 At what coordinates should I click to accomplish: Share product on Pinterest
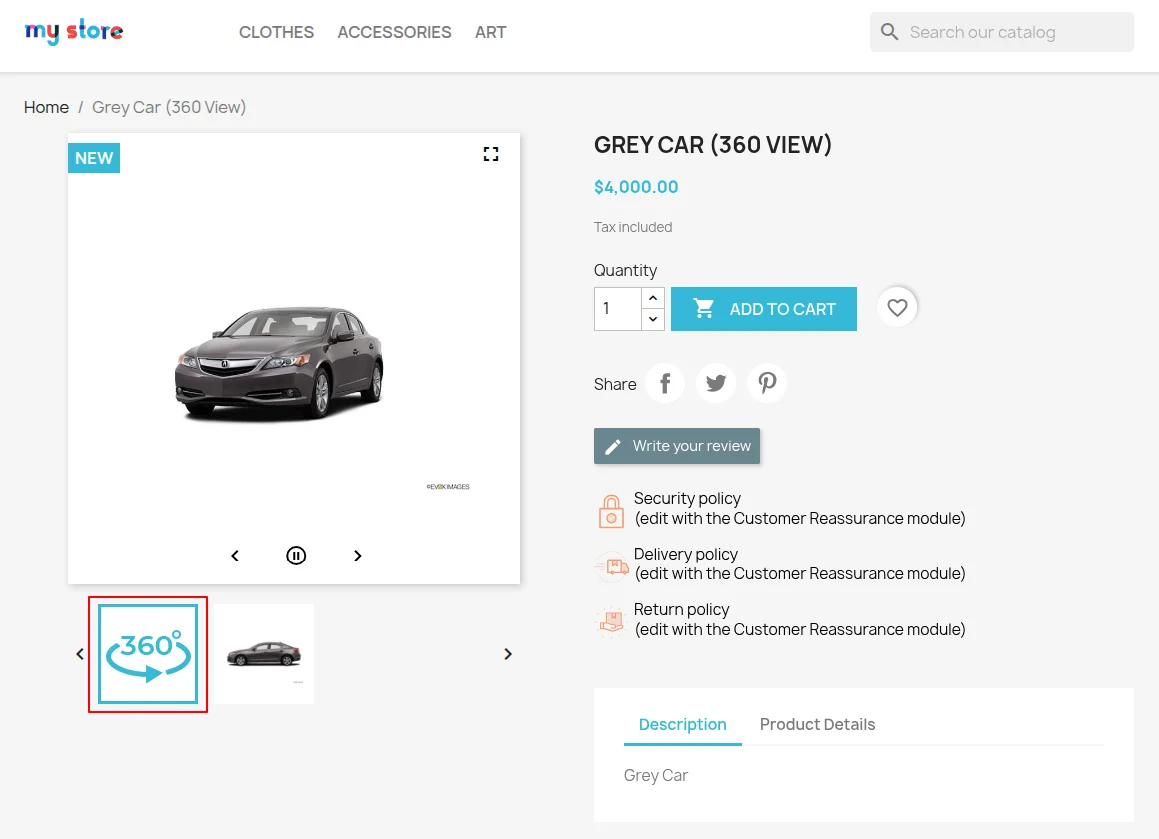tap(767, 383)
